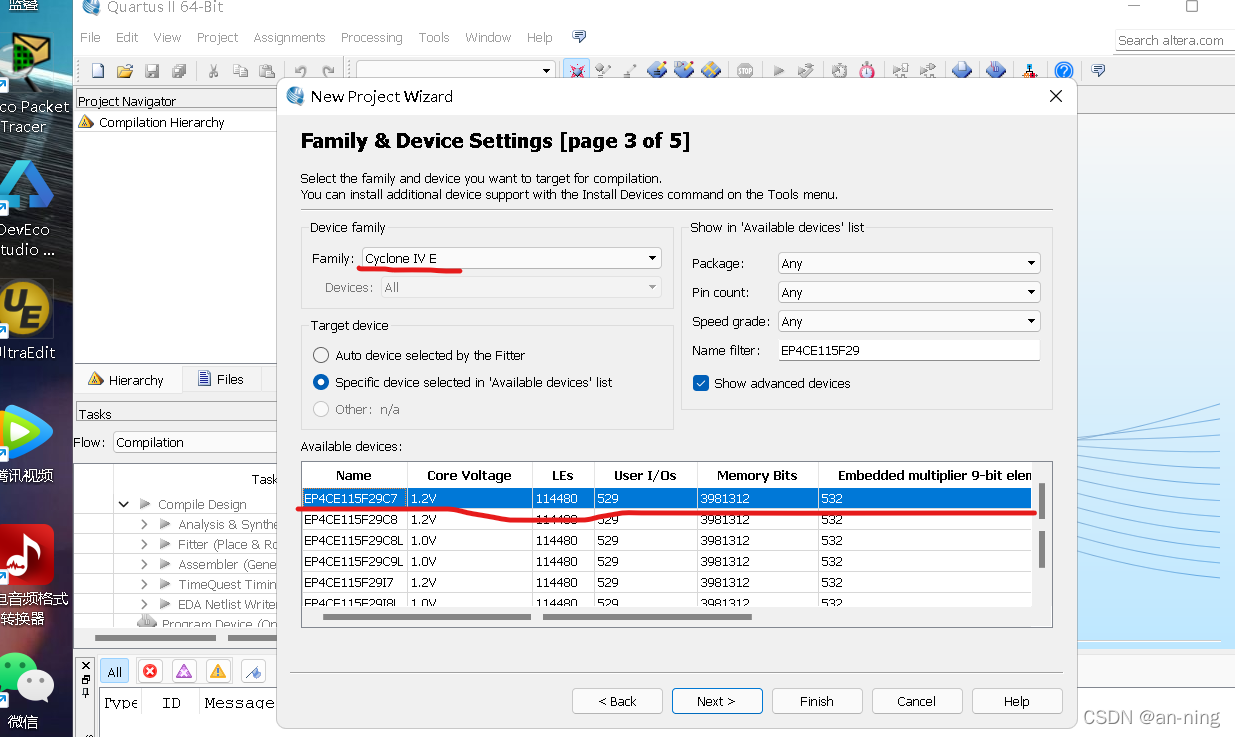Open the DevEco Studio desktop shortcut

(25, 208)
